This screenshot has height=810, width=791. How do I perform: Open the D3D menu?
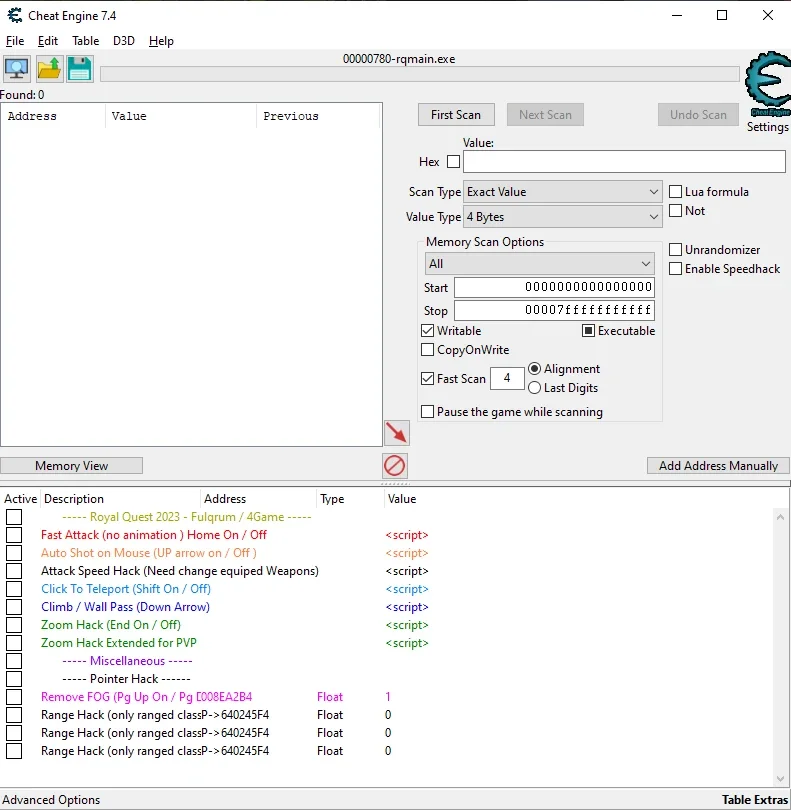[x=124, y=41]
